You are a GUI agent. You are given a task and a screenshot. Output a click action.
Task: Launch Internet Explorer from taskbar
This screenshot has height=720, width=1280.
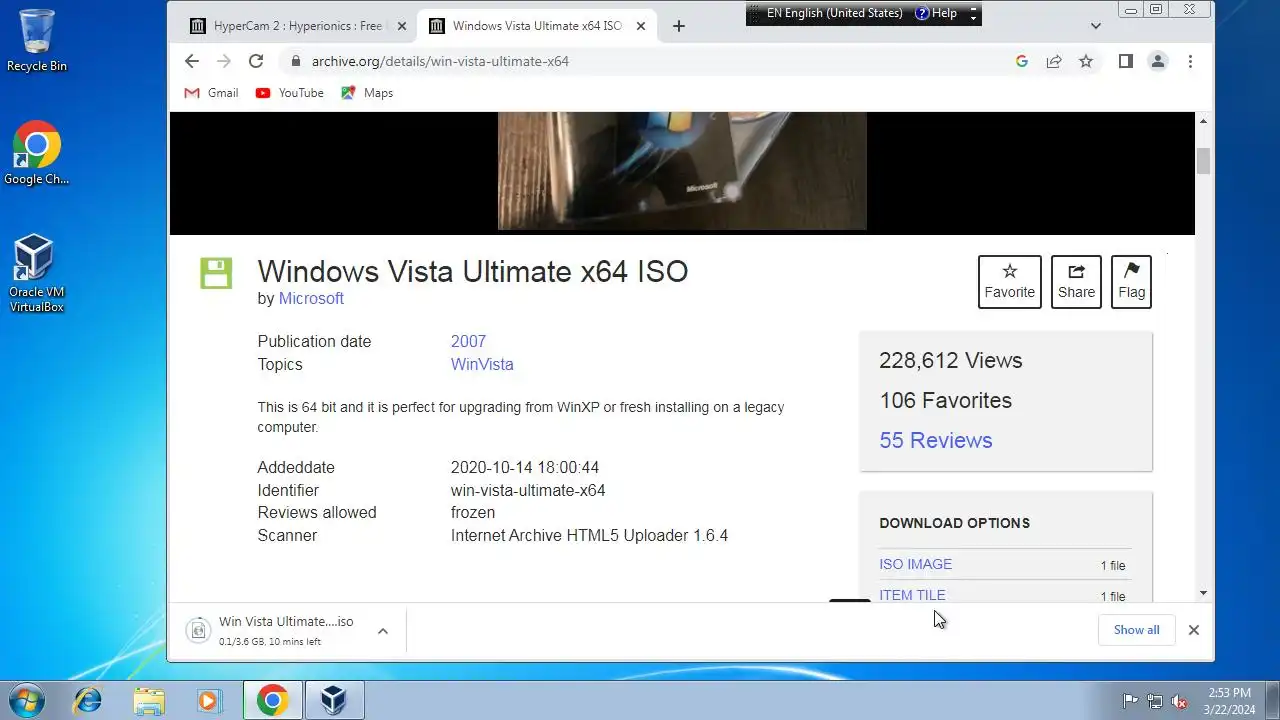(x=88, y=700)
